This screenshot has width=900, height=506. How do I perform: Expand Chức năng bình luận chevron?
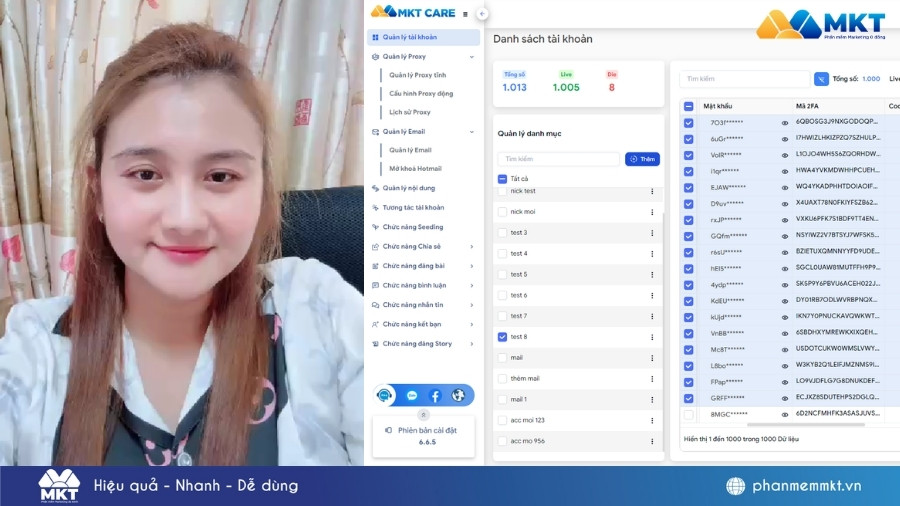pyautogui.click(x=472, y=286)
